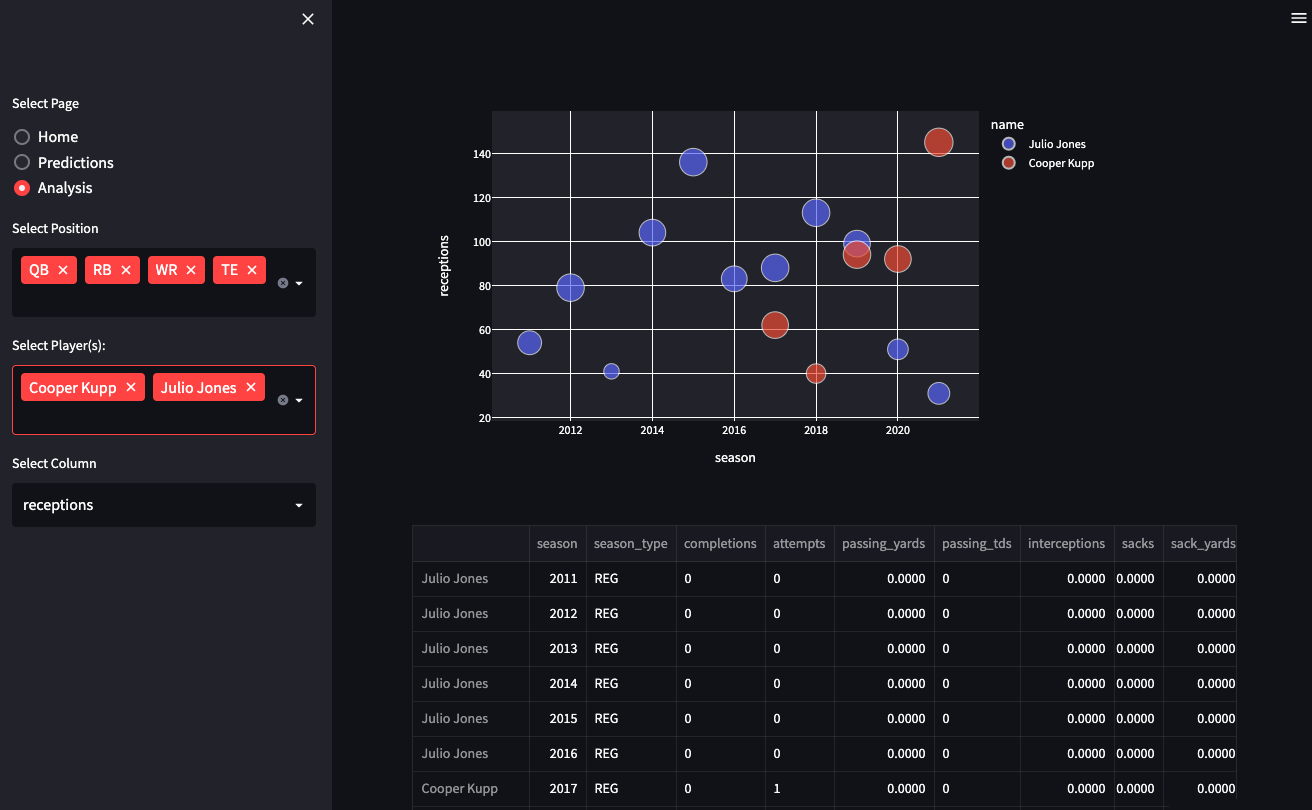The height and width of the screenshot is (810, 1312).
Task: Click the Julio Jones player tag label
Action: pos(199,388)
